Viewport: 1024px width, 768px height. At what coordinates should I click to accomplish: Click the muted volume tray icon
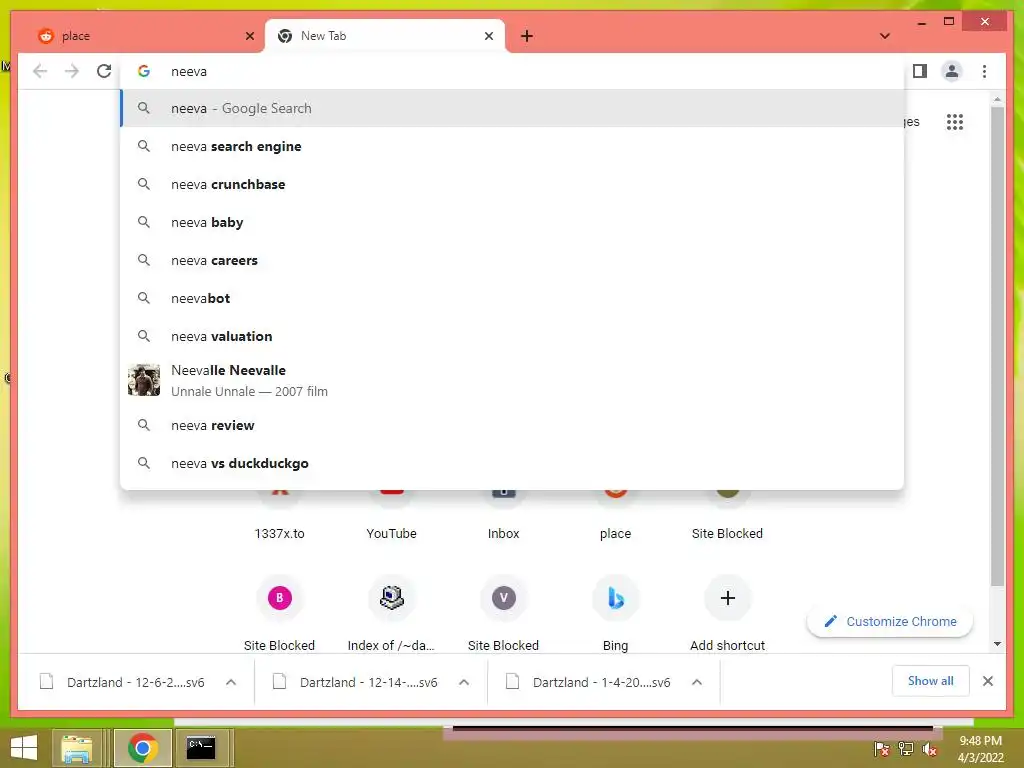tap(929, 749)
